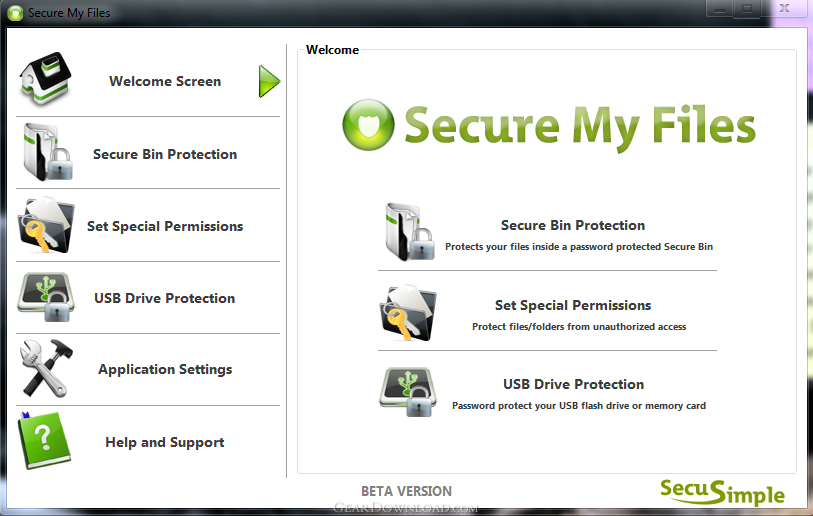Click the Secure My Files title bar icon
813x516 pixels.
[x=15, y=13]
